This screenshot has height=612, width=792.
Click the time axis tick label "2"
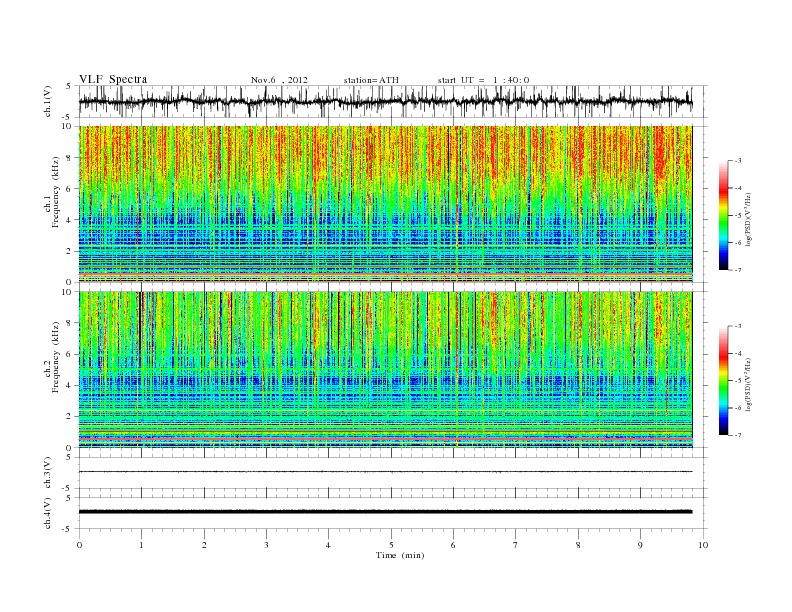coord(204,545)
